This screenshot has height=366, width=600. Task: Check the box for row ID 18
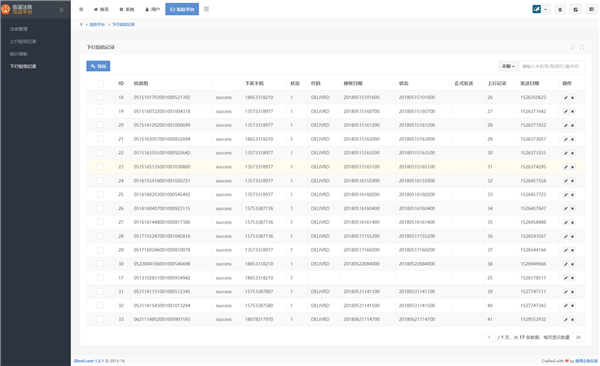100,97
